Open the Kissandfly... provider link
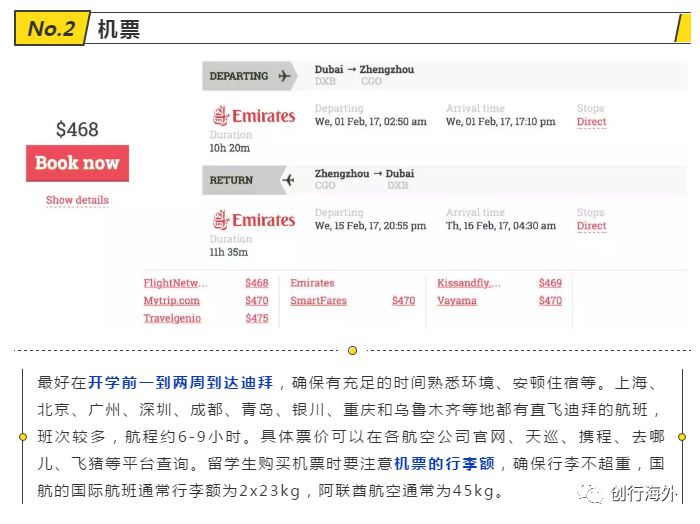The height and width of the screenshot is (524, 700). point(469,283)
